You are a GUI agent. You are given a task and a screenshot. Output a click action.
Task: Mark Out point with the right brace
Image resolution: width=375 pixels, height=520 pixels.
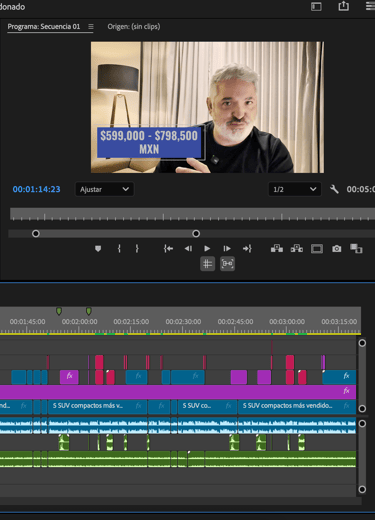pyautogui.click(x=137, y=249)
